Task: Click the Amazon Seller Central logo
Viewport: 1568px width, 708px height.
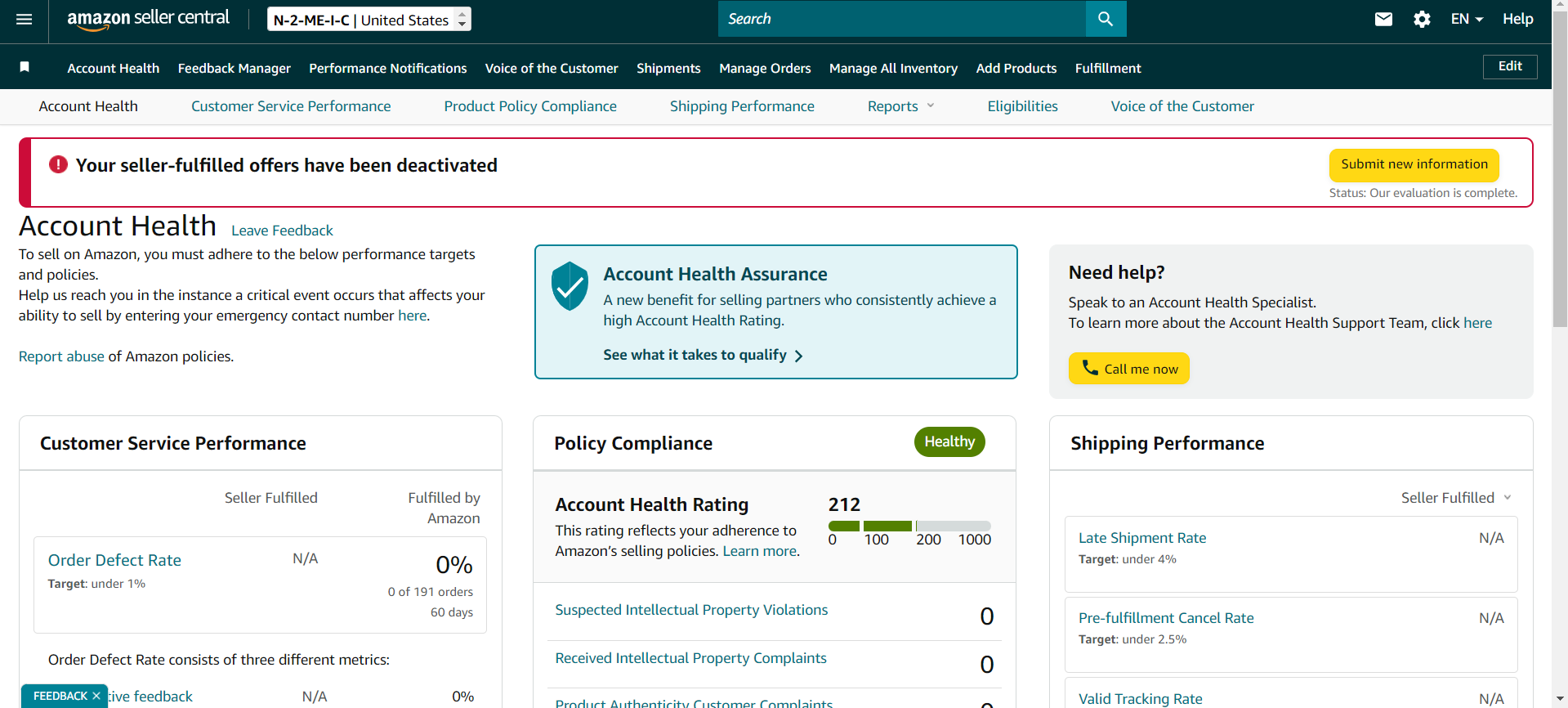Action: [x=148, y=20]
